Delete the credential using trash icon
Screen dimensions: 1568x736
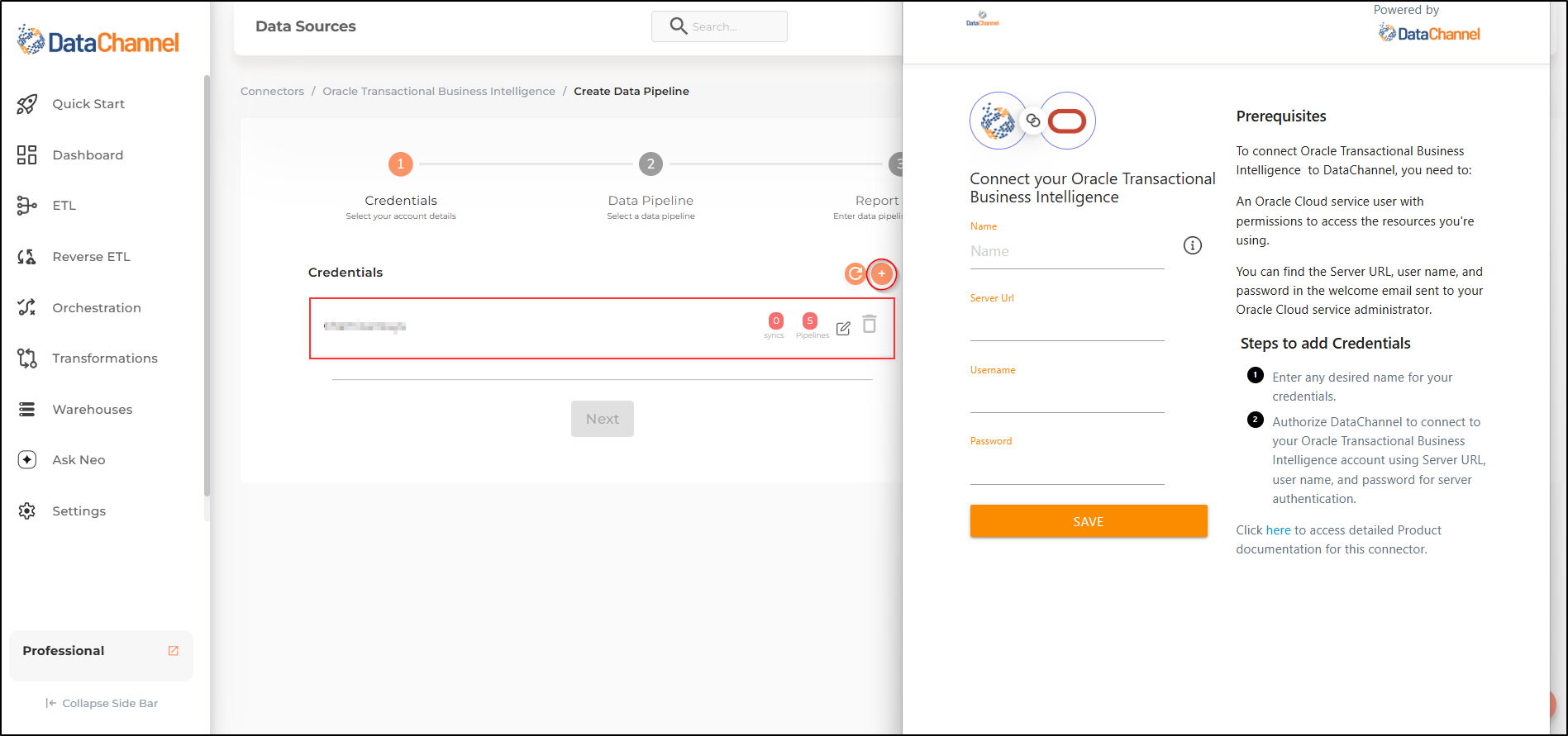[870, 324]
